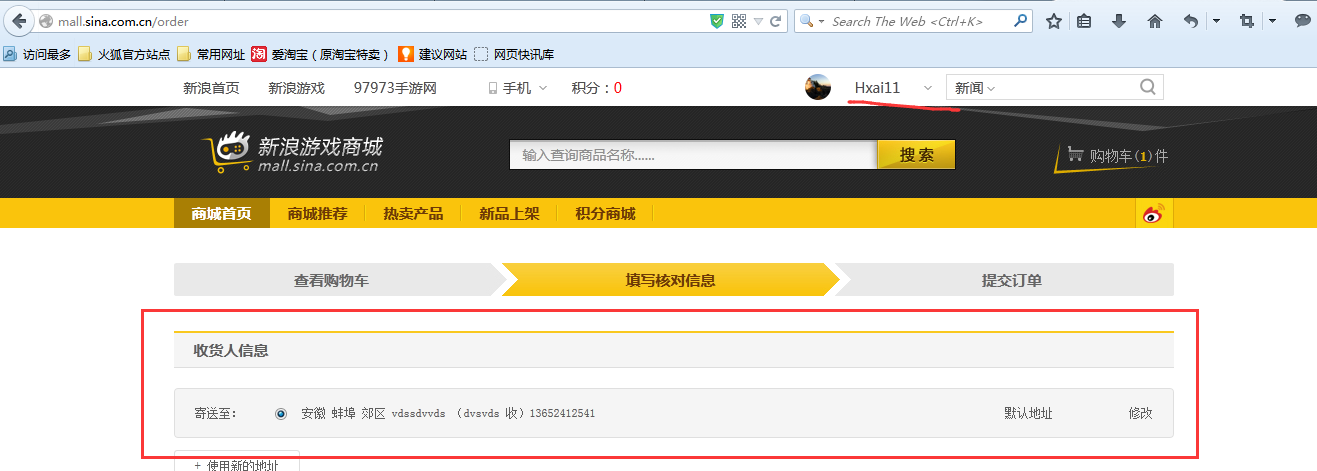Click the screenshot crop tool icon
Image resolution: width=1317 pixels, height=471 pixels.
tap(1247, 21)
